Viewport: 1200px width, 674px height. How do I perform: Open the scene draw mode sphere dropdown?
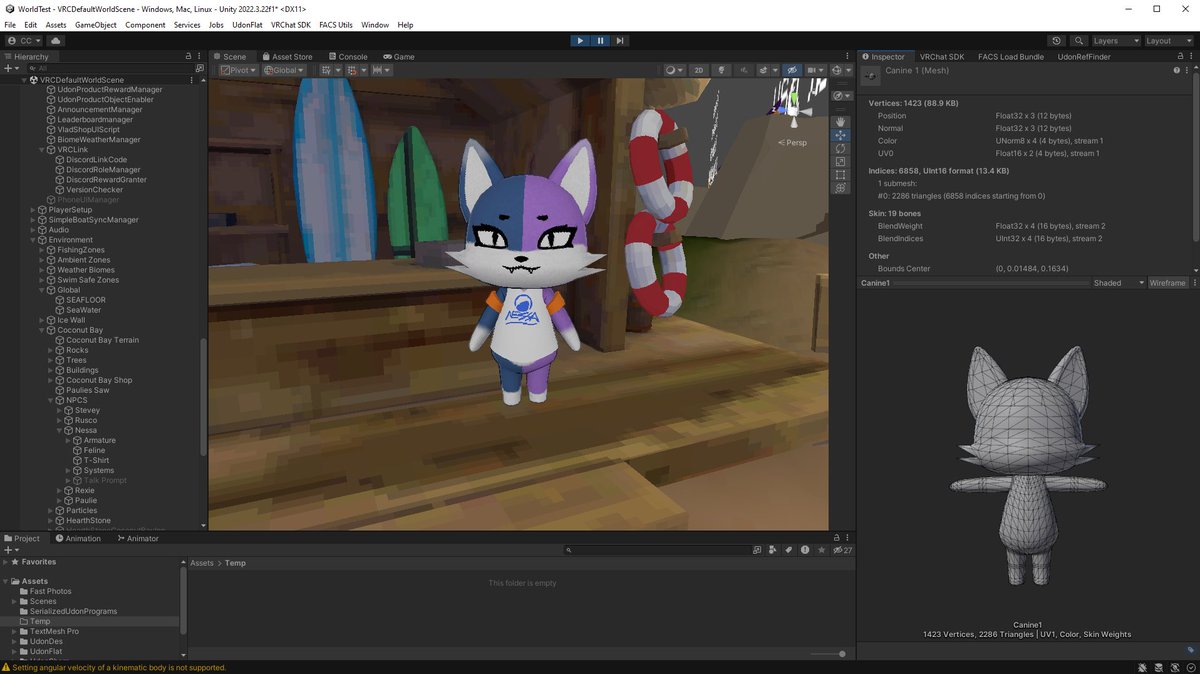tap(674, 70)
